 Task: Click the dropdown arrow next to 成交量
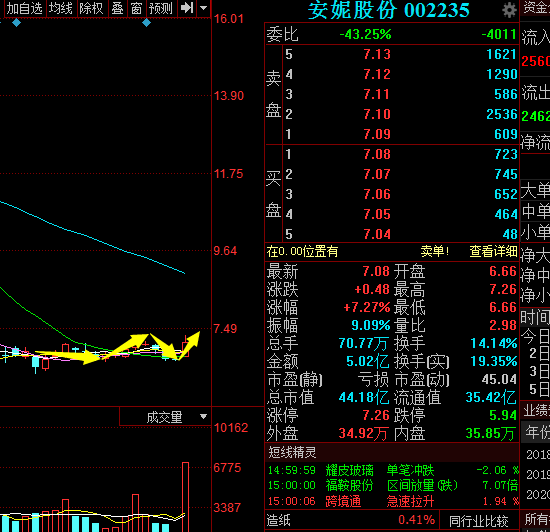pyautogui.click(x=203, y=417)
